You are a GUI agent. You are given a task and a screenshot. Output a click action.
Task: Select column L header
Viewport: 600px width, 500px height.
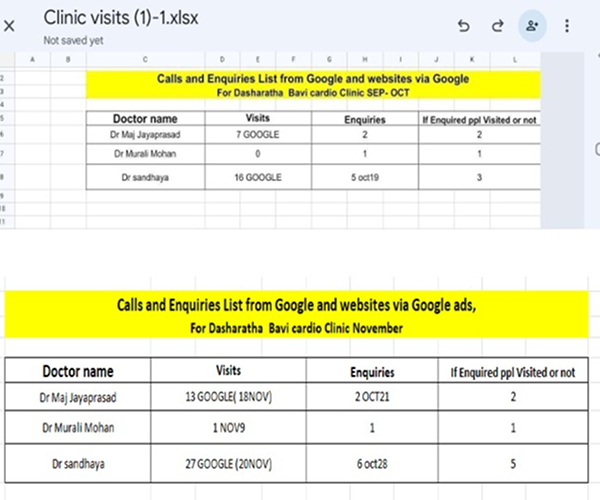[515, 59]
